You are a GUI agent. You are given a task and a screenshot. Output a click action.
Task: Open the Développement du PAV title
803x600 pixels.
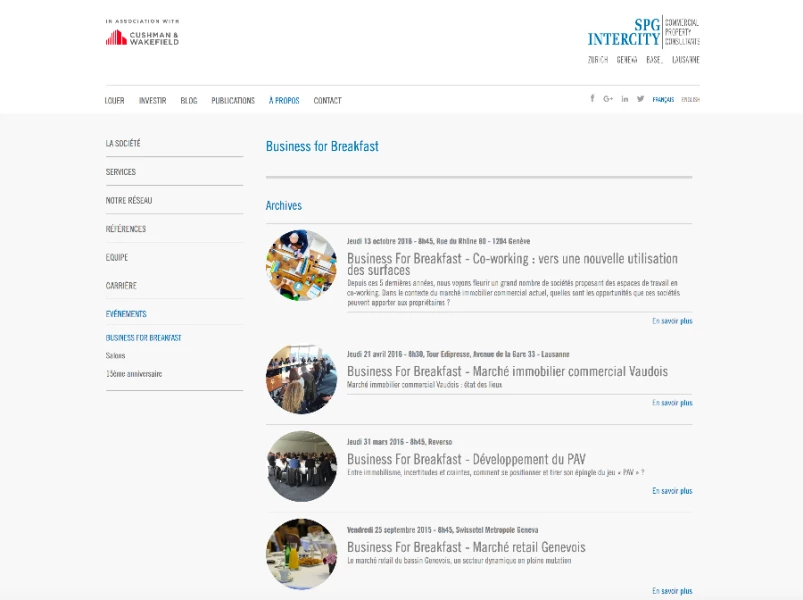pyautogui.click(x=467, y=459)
